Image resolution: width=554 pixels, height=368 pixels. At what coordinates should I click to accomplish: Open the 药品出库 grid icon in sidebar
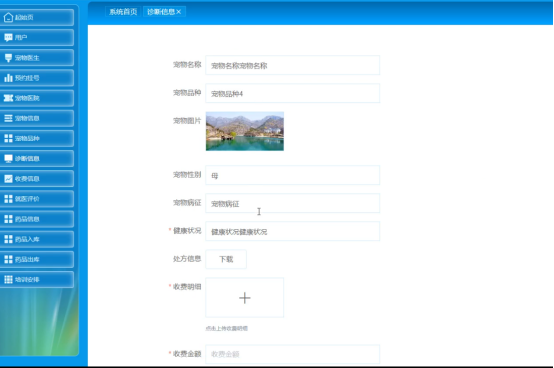tap(8, 259)
